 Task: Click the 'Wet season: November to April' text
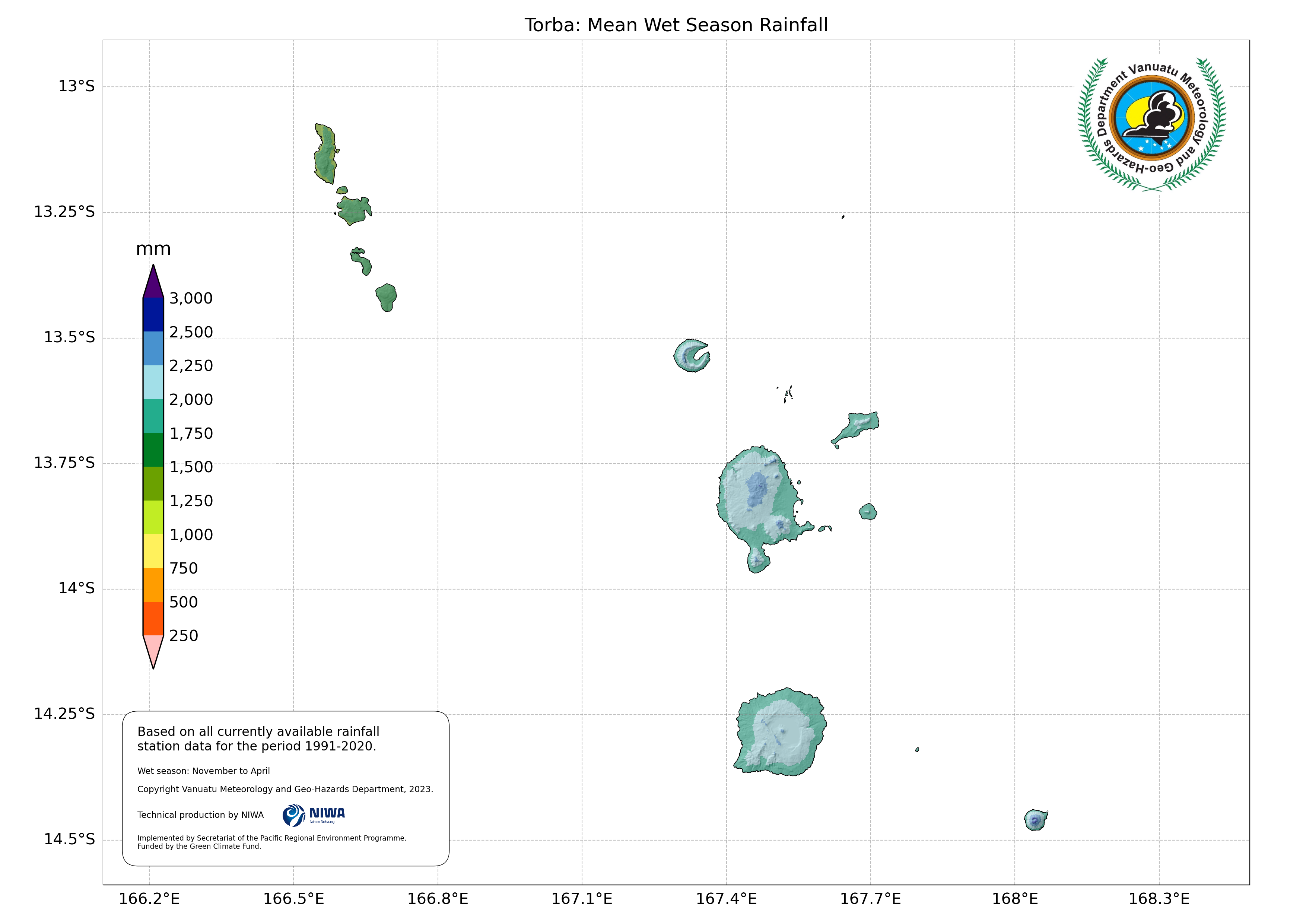204,771
